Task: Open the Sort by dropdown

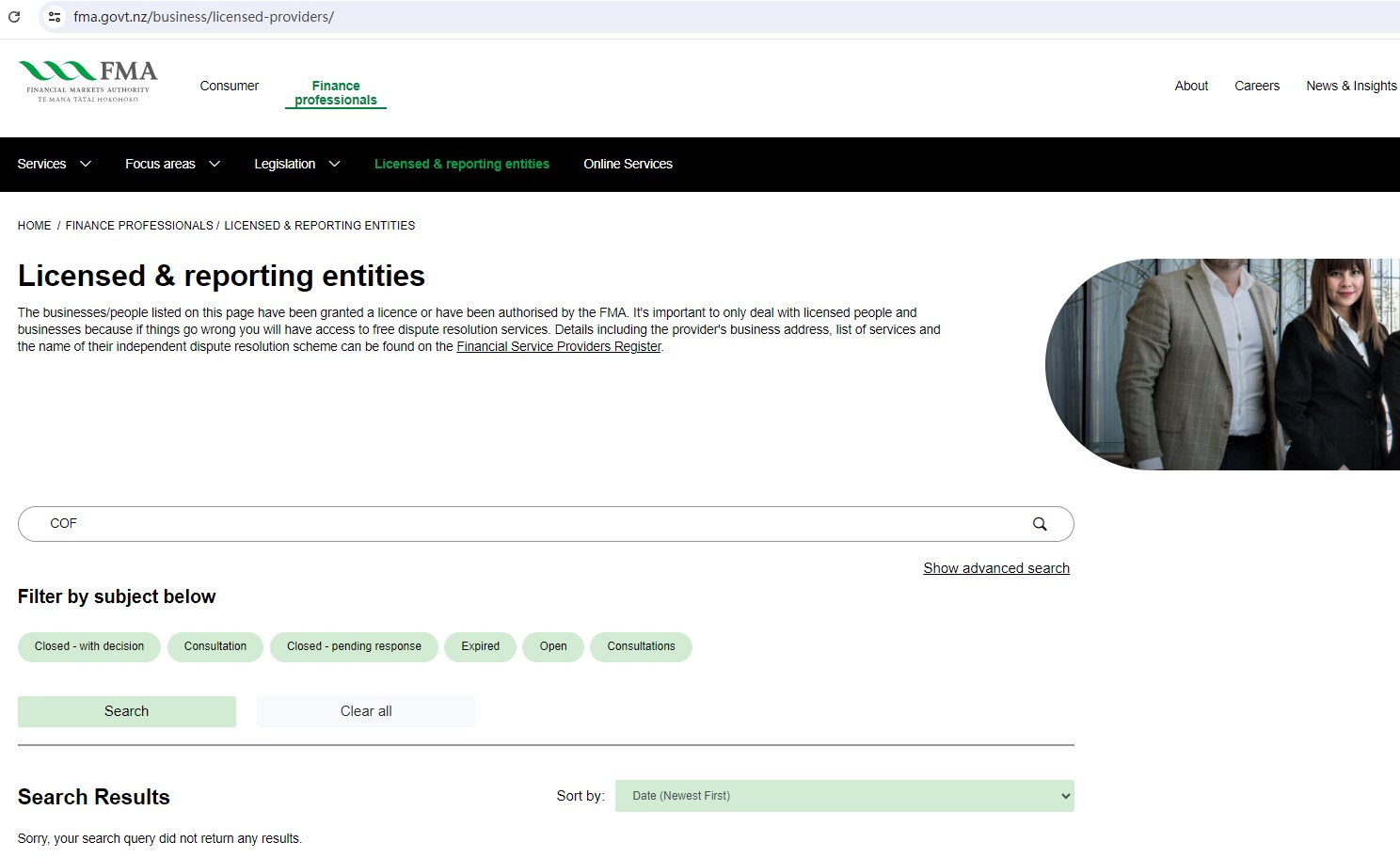Action: tap(844, 796)
